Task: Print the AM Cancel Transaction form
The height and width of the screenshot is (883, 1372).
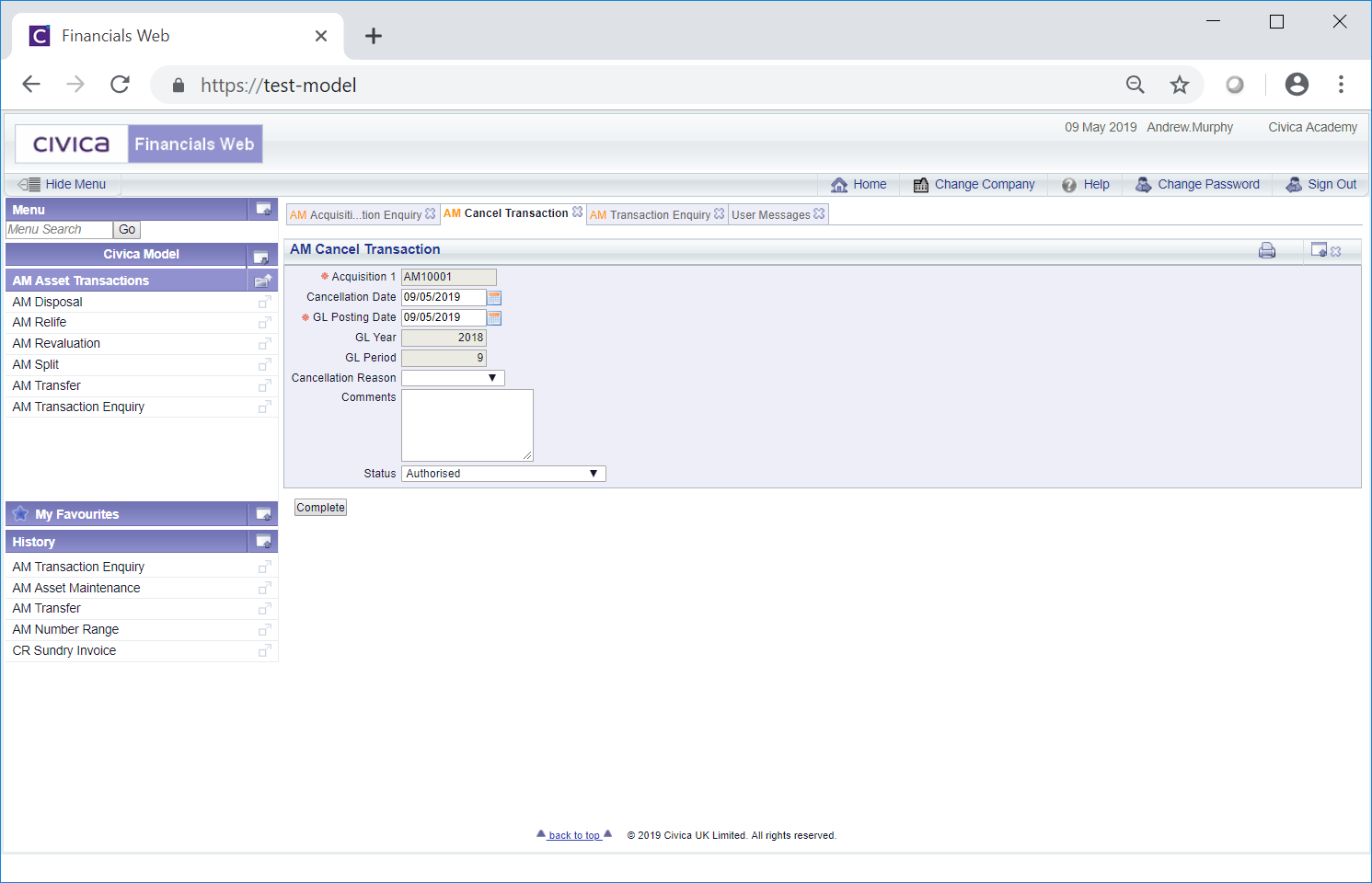Action: click(1267, 250)
